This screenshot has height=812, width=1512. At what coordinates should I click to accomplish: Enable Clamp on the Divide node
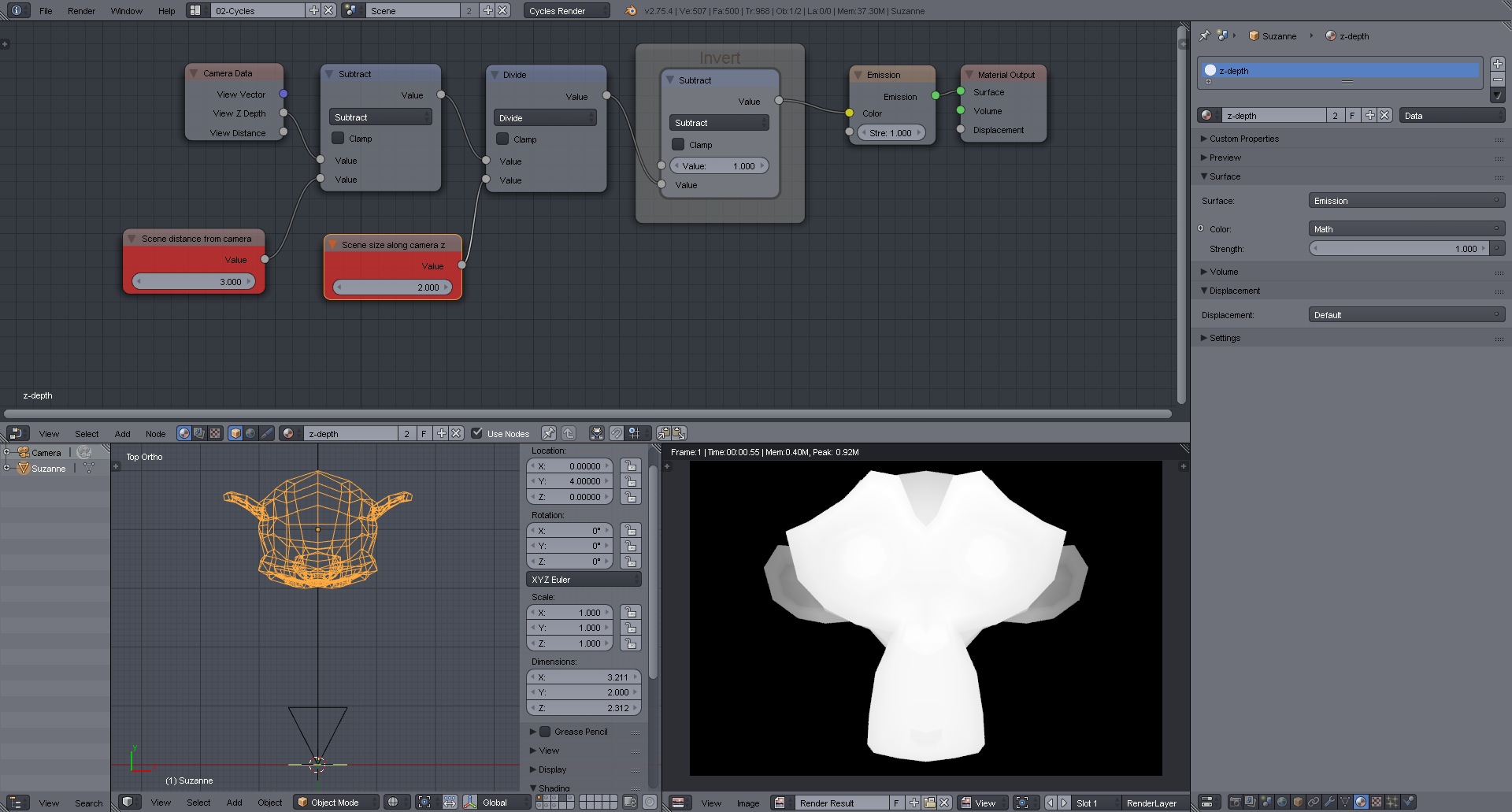click(502, 139)
